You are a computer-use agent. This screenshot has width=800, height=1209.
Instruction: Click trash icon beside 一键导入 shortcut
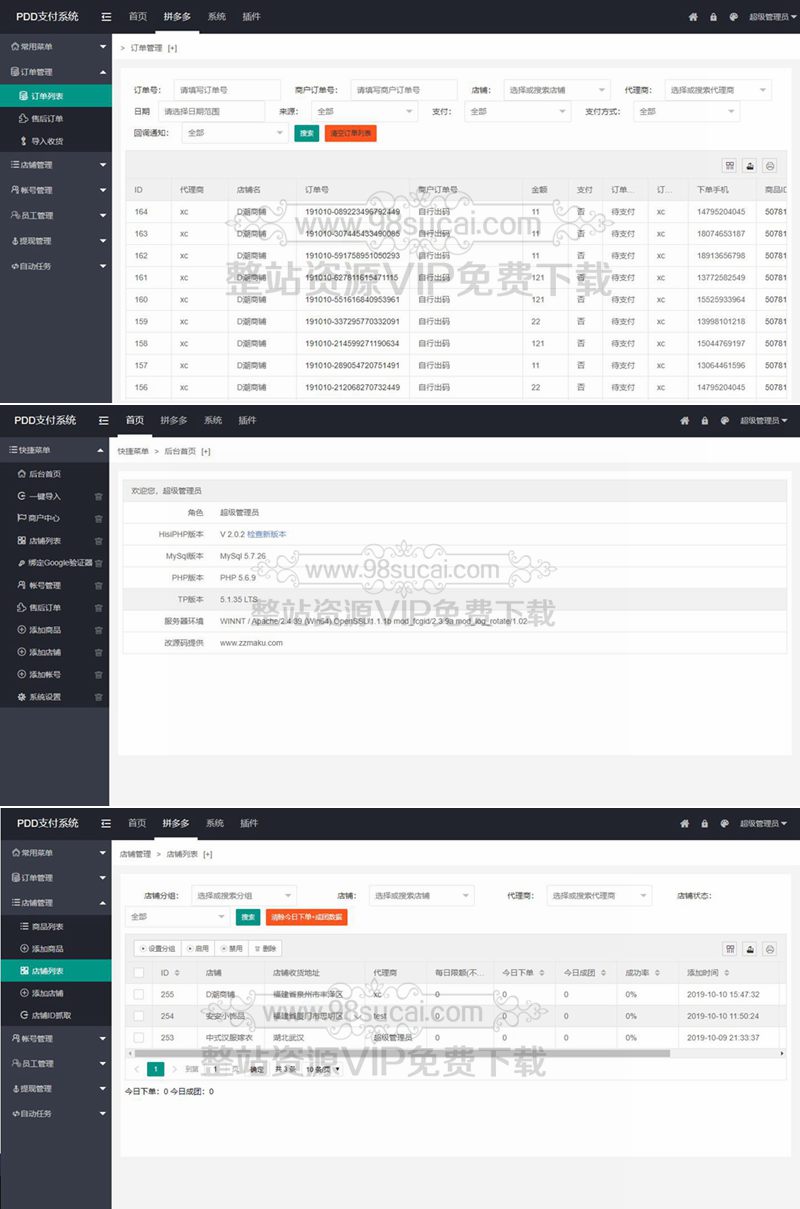coord(98,496)
